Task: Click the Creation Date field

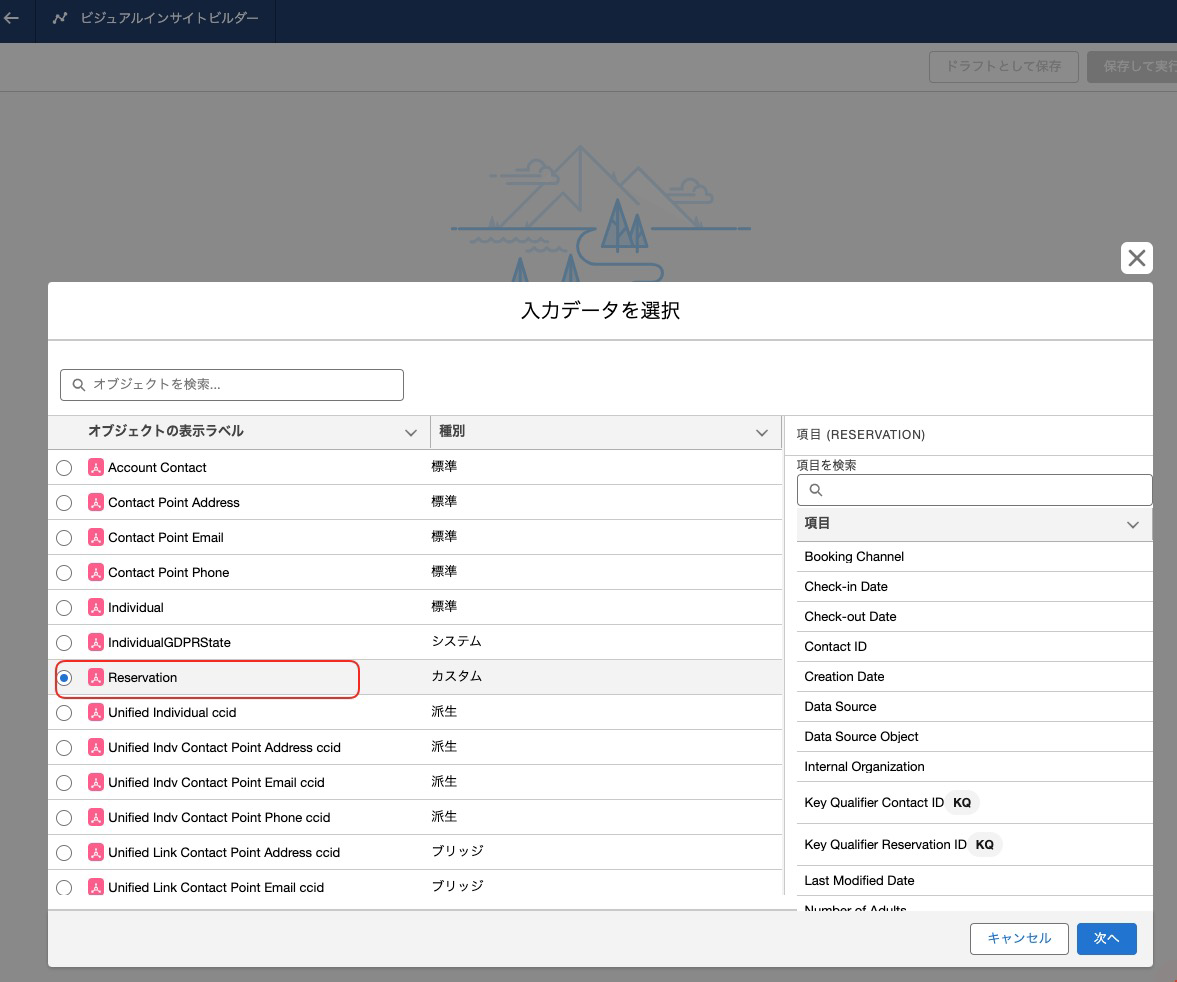Action: pos(974,676)
